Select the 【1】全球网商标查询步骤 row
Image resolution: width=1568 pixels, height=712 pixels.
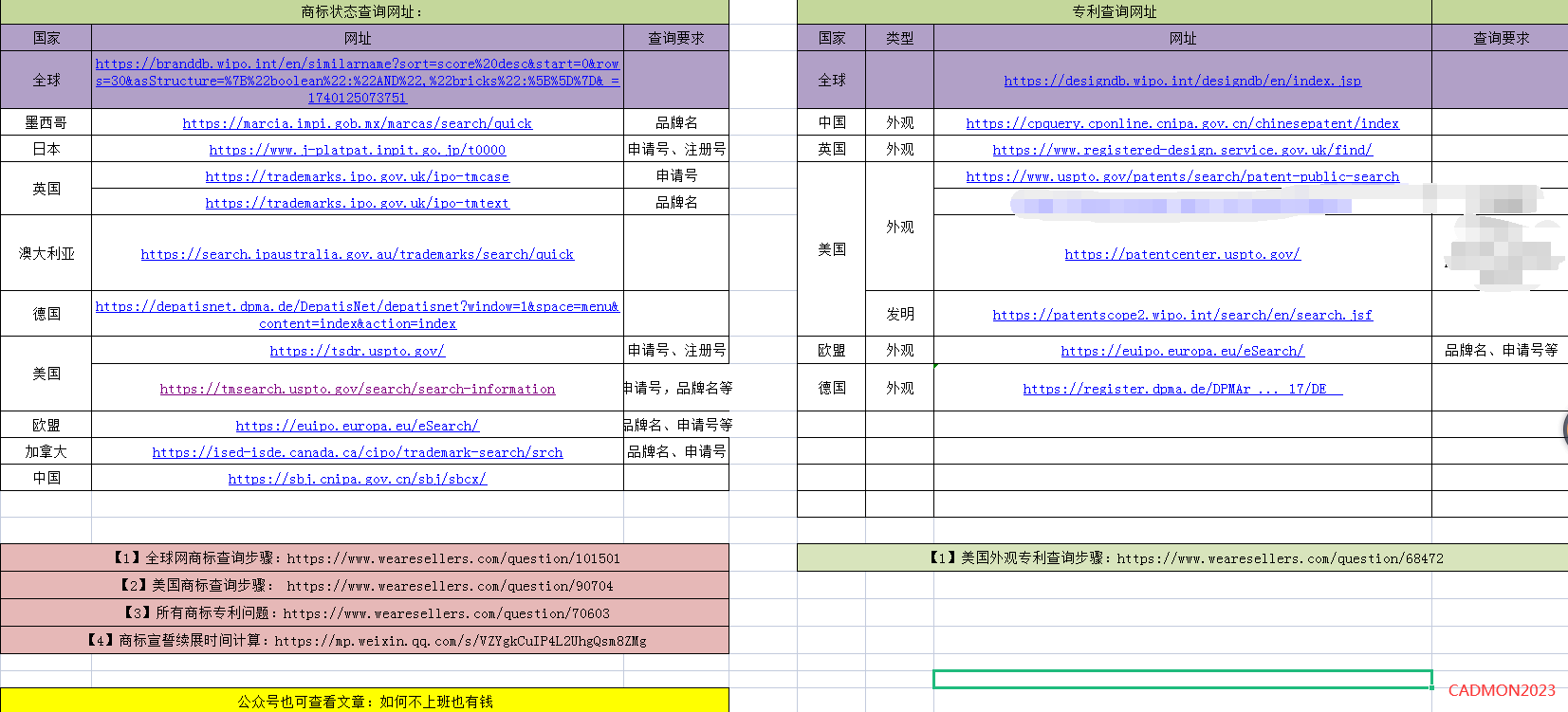[364, 558]
